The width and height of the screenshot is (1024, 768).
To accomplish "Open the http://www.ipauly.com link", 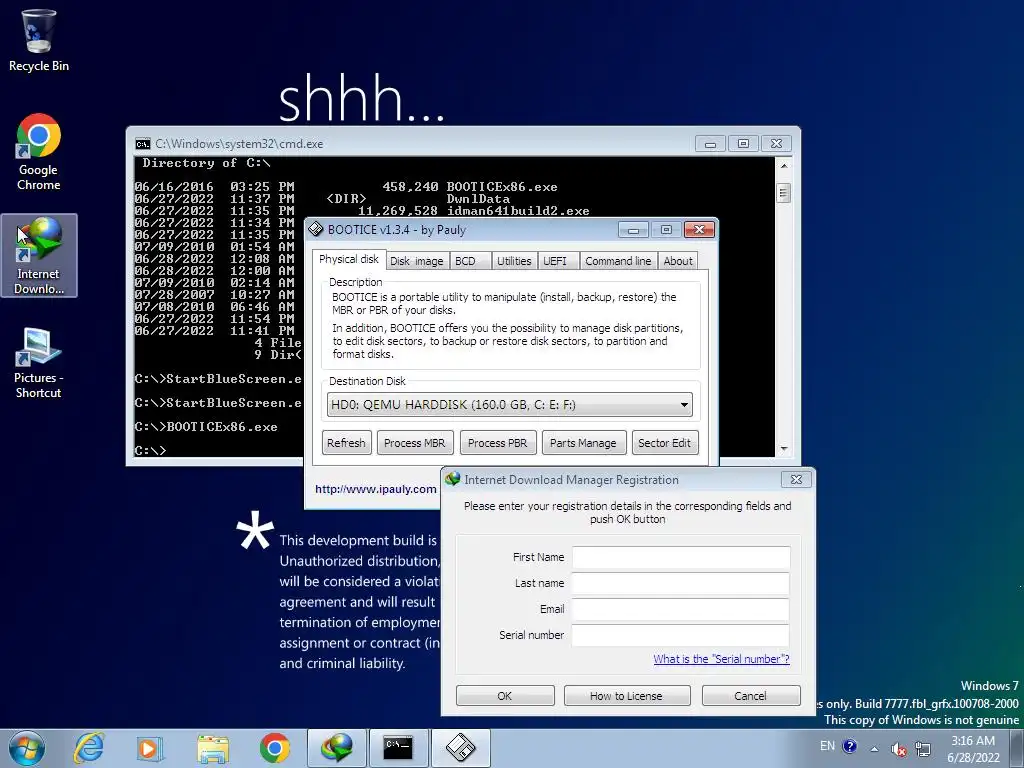I will [376, 489].
